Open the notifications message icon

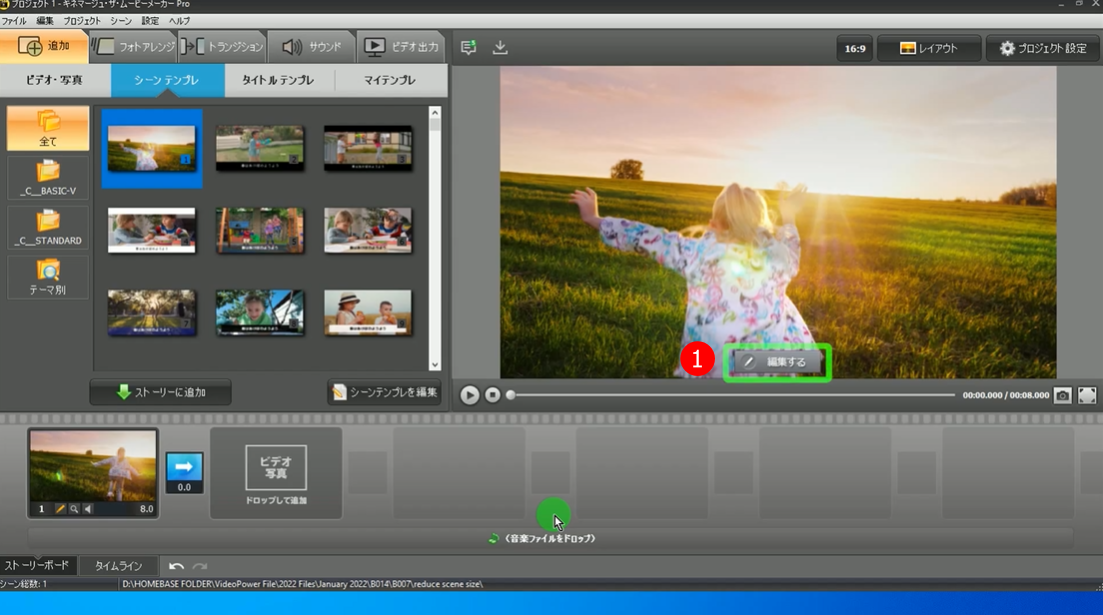[469, 48]
